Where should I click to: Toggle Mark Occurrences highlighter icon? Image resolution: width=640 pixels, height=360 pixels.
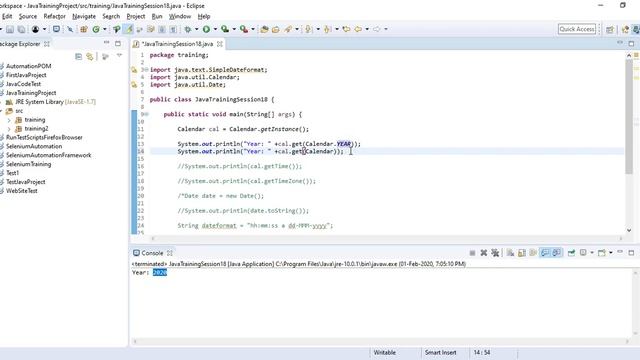(x=129, y=29)
